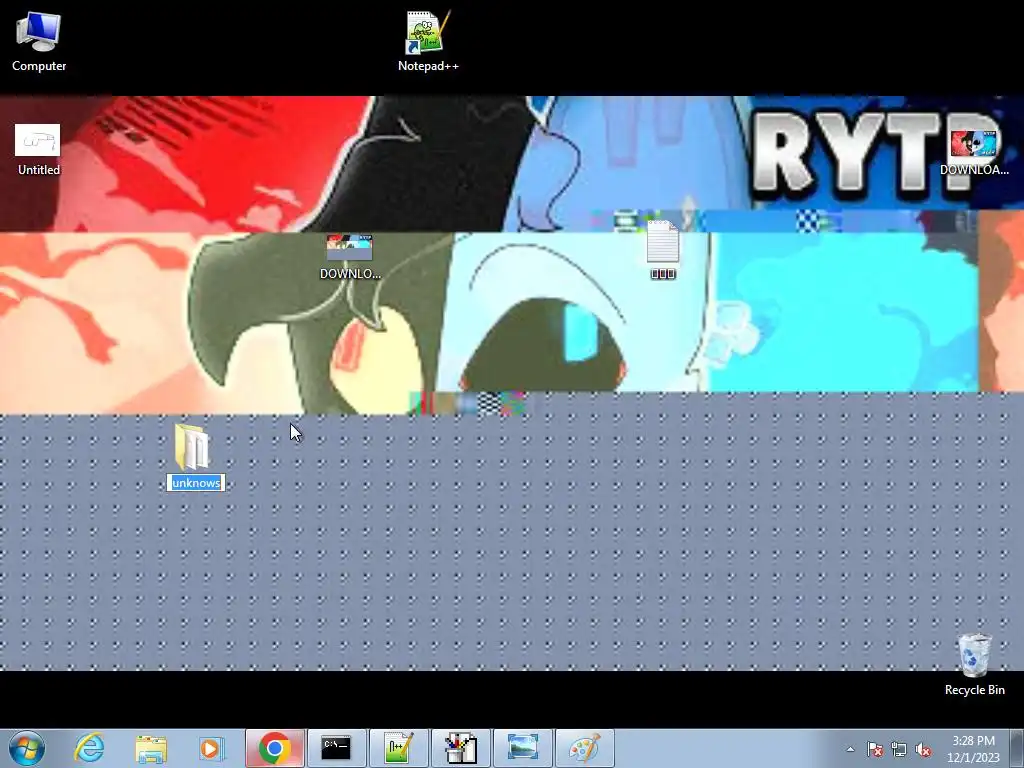Screen dimensions: 1024x768
Task: Open the Windows Start menu orb
Action: pyautogui.click(x=27, y=748)
